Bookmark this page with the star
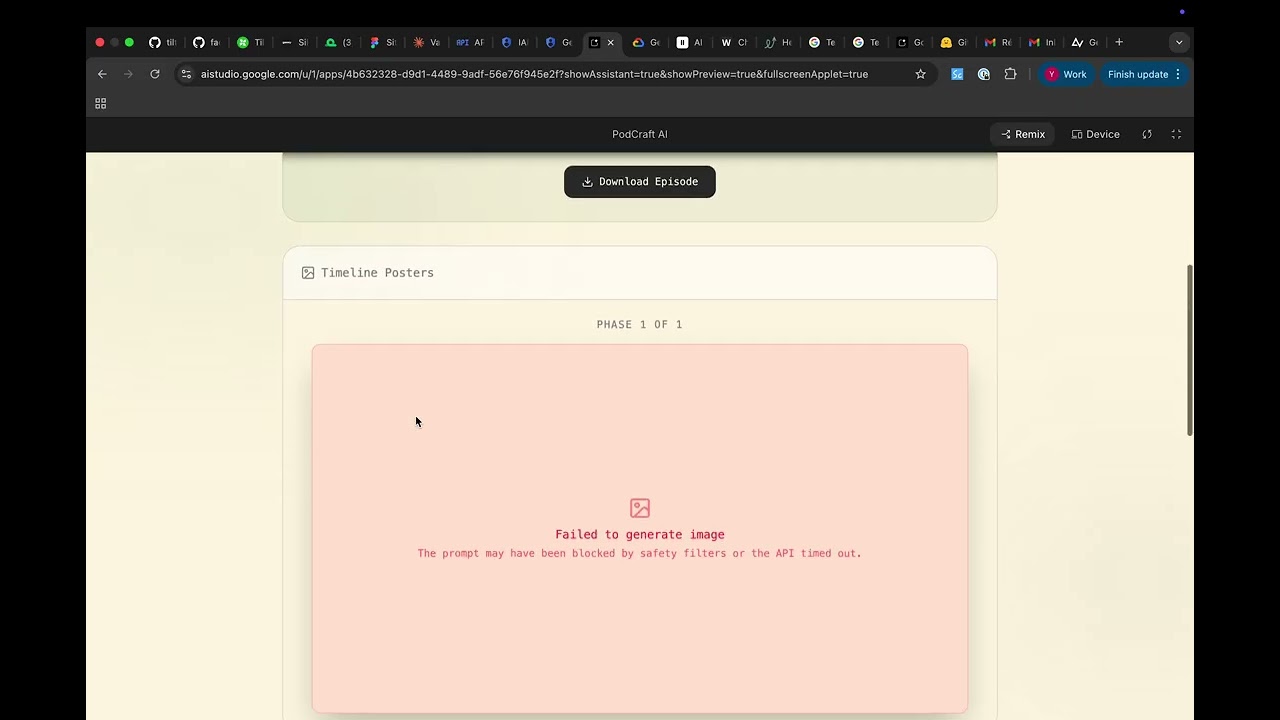Image resolution: width=1280 pixels, height=720 pixels. [920, 74]
